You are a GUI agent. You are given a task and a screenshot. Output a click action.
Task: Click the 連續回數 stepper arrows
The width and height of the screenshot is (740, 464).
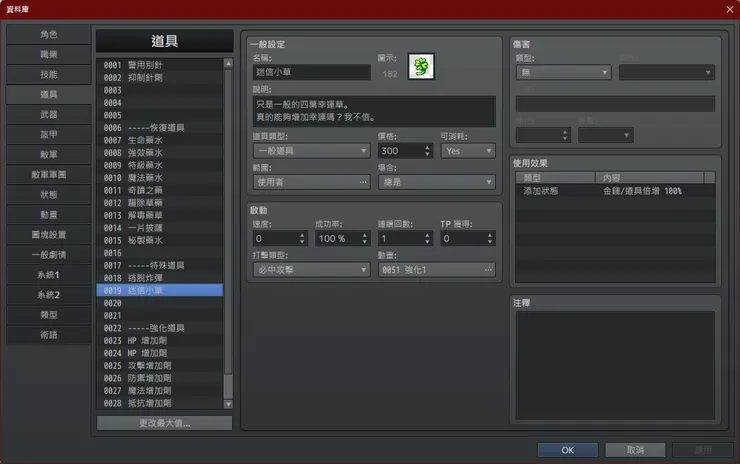click(427, 239)
